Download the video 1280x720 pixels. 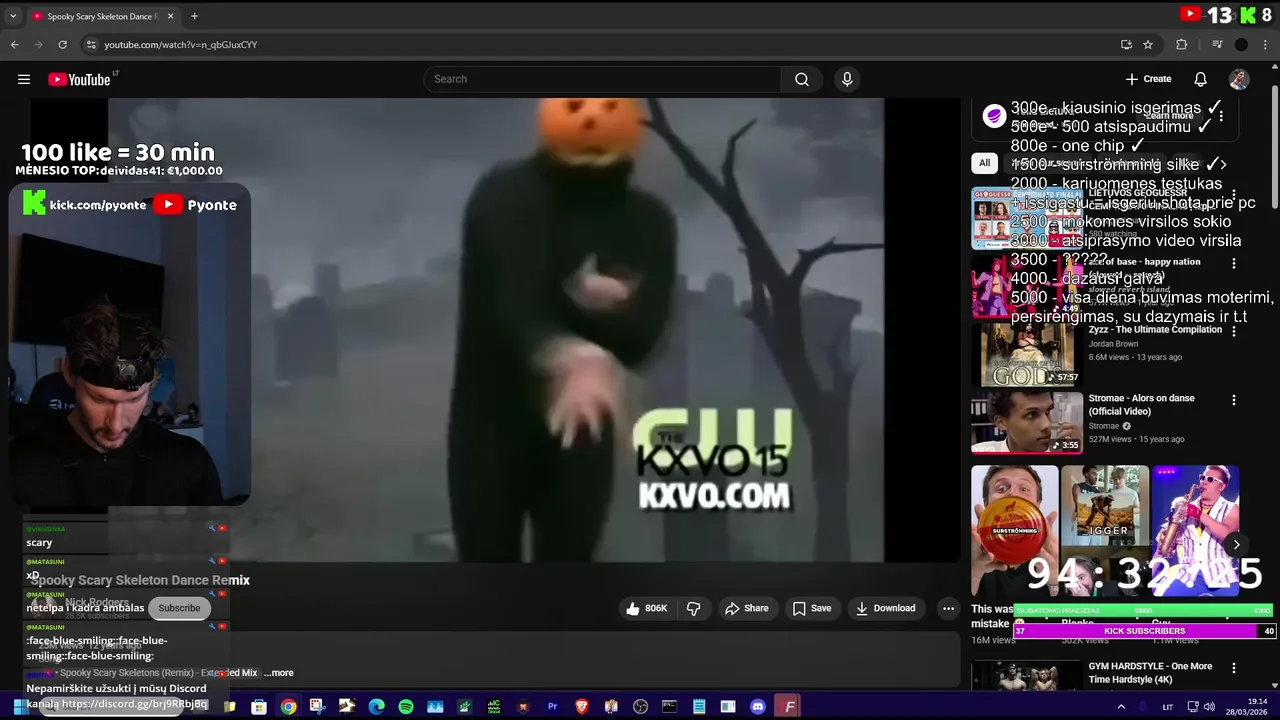pyautogui.click(x=886, y=608)
